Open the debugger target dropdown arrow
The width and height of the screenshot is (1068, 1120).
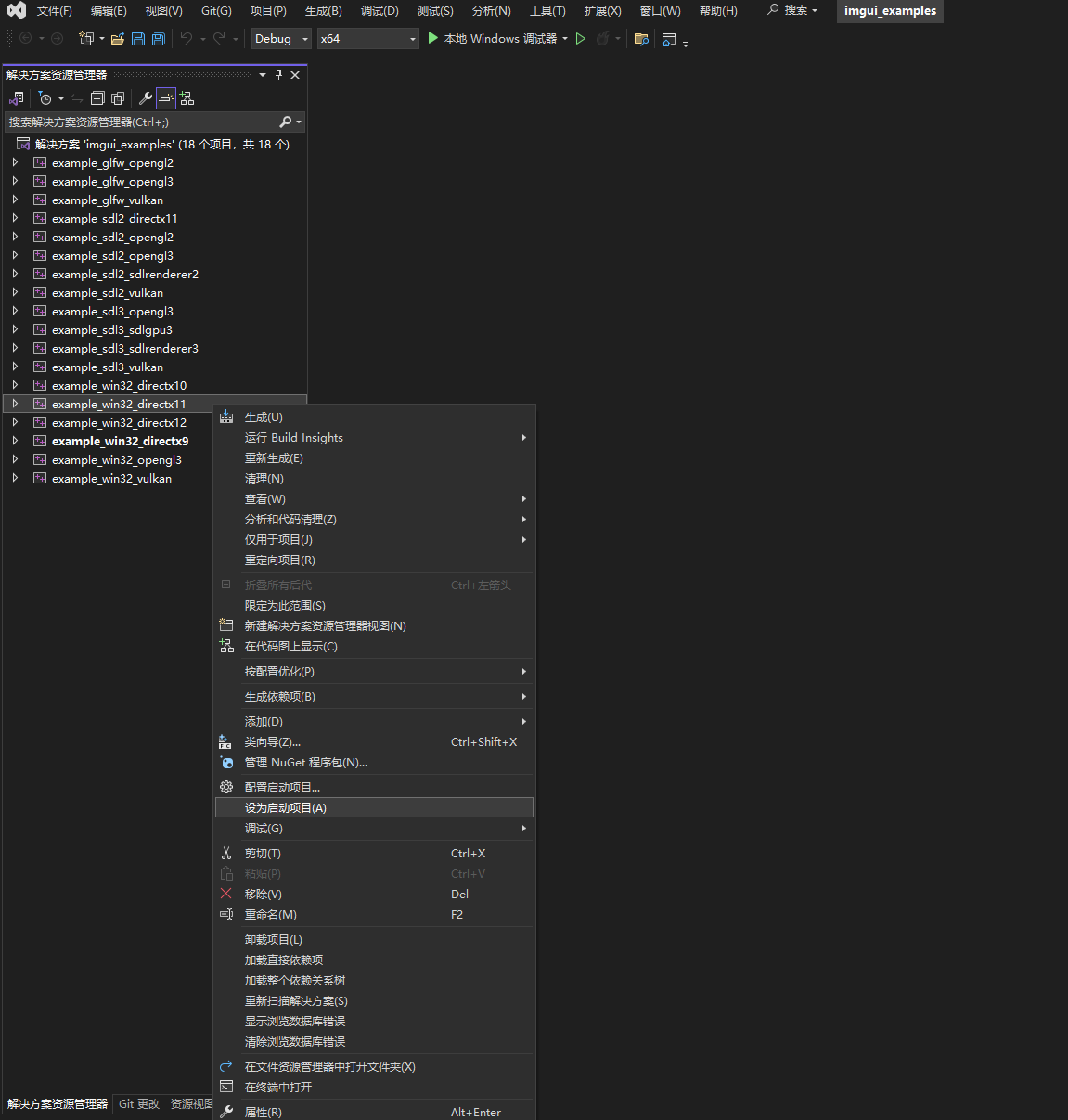click(565, 39)
